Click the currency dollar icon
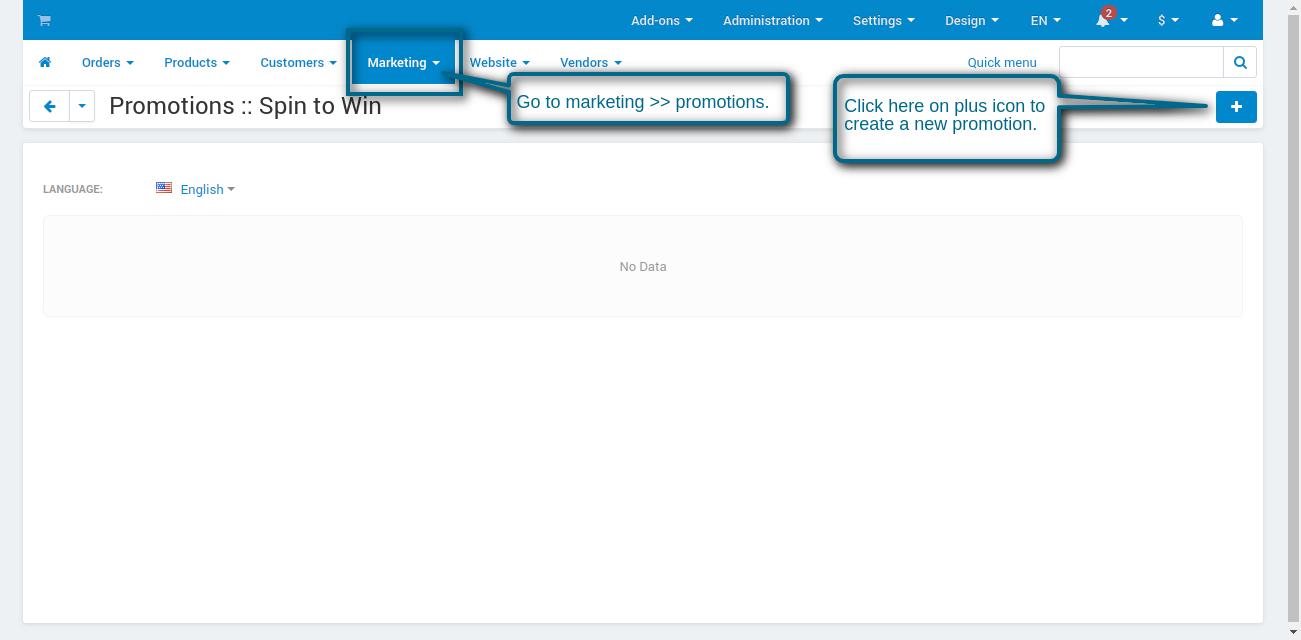 click(x=1163, y=20)
